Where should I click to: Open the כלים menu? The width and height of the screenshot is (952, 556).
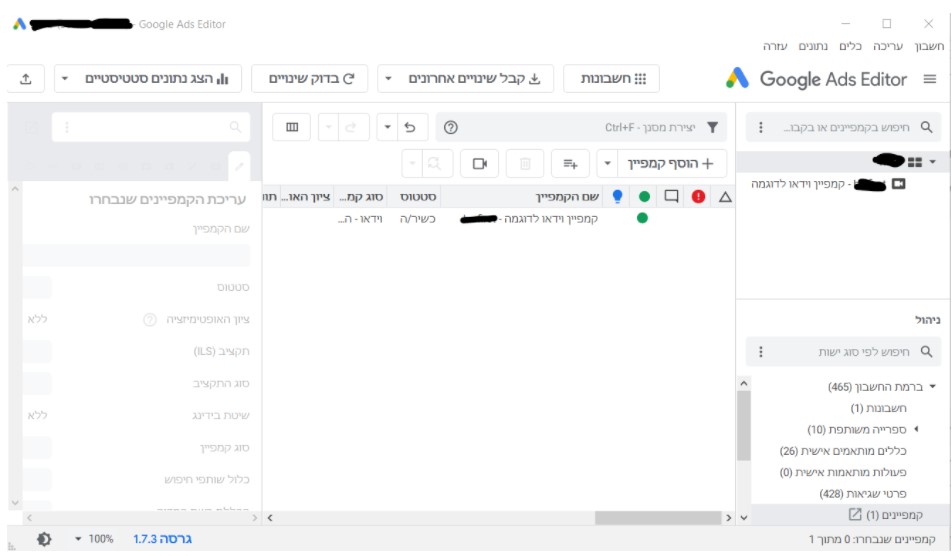[x=850, y=46]
